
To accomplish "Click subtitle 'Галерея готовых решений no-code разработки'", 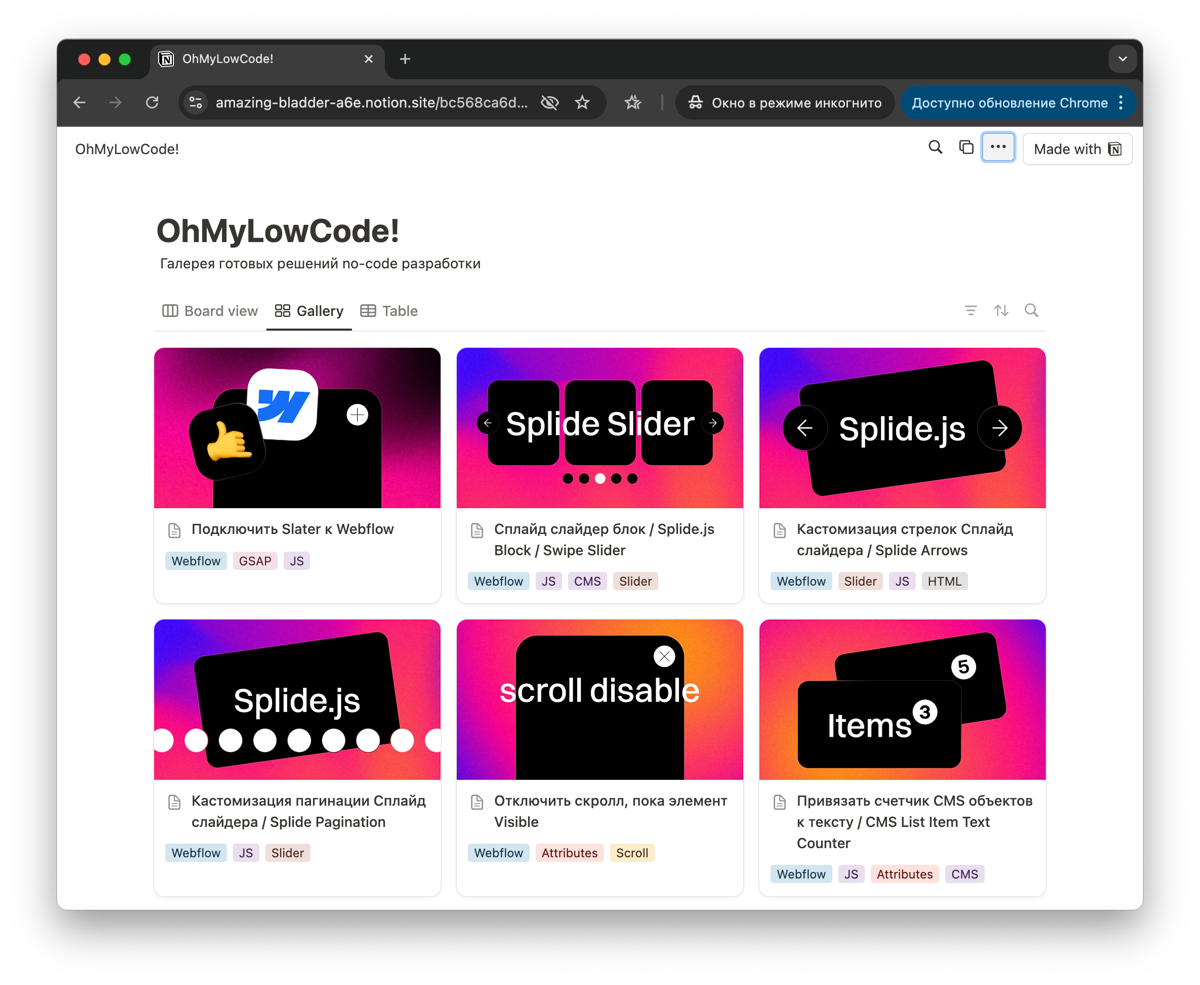I will click(x=320, y=264).
